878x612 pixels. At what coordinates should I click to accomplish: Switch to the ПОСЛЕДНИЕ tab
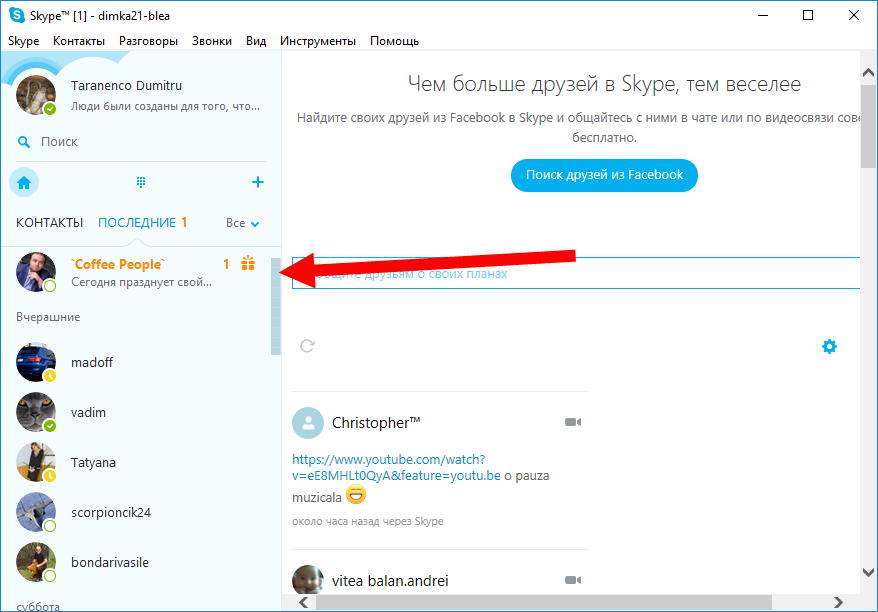[x=137, y=223]
